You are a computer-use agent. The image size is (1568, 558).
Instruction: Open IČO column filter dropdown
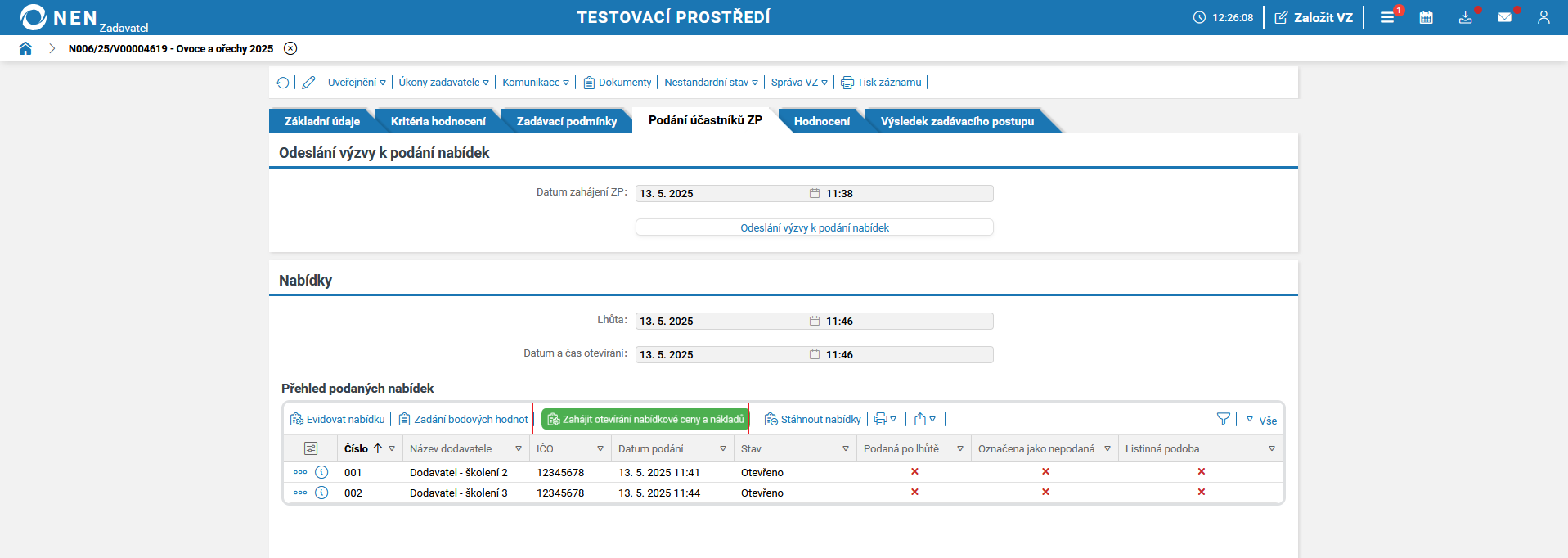pyautogui.click(x=600, y=448)
